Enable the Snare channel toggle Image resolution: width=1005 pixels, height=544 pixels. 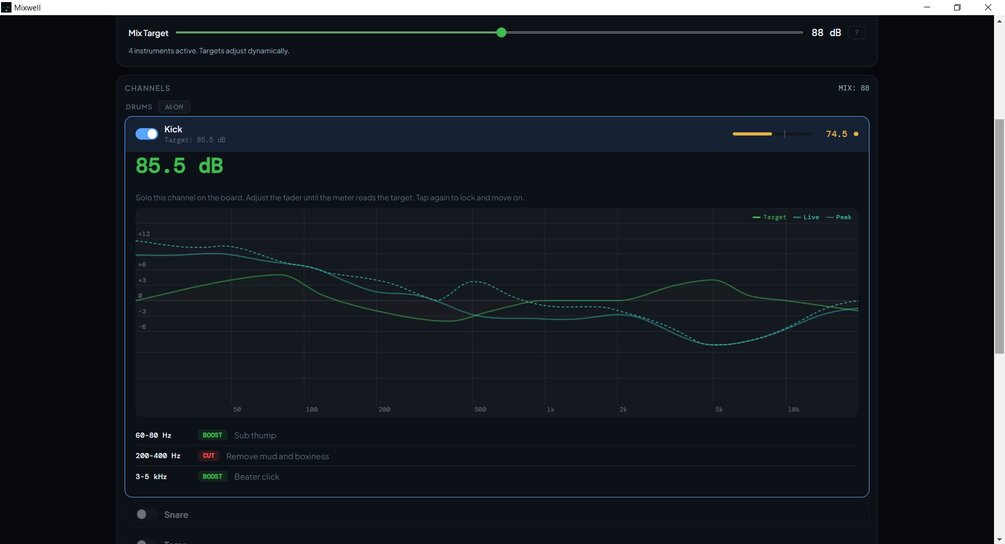[146, 515]
